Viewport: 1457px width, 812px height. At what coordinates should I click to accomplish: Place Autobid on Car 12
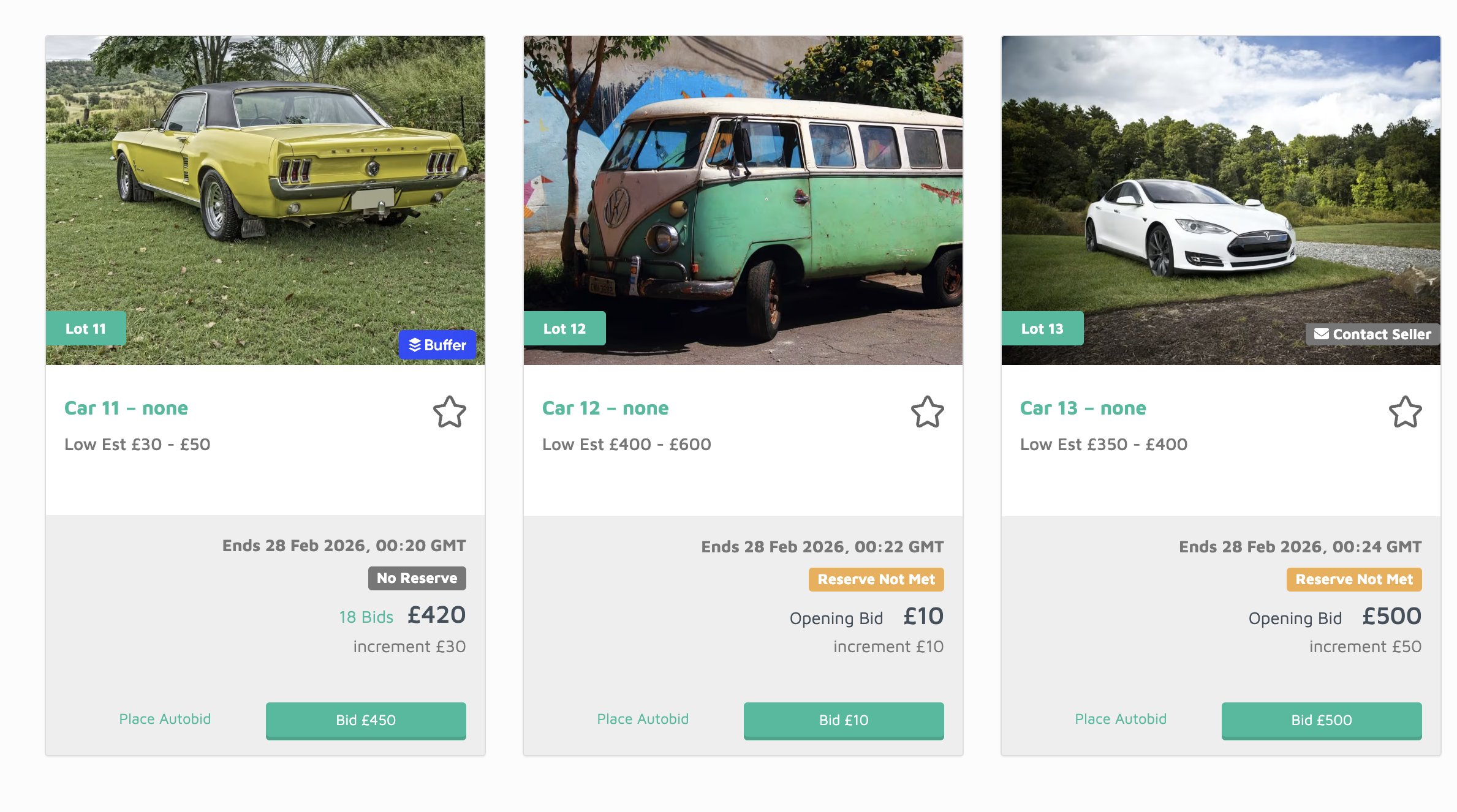tap(643, 719)
